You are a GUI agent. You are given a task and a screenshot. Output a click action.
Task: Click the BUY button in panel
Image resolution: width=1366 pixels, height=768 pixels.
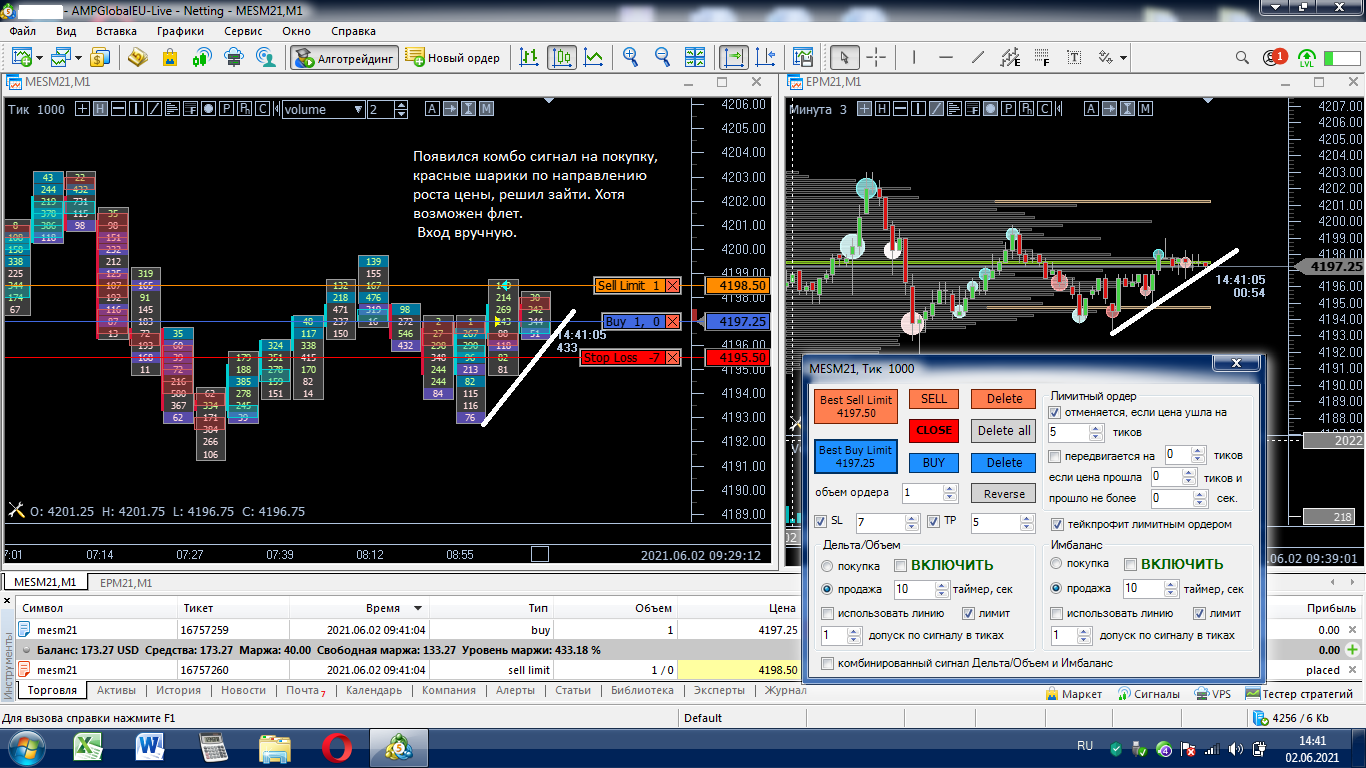point(934,463)
